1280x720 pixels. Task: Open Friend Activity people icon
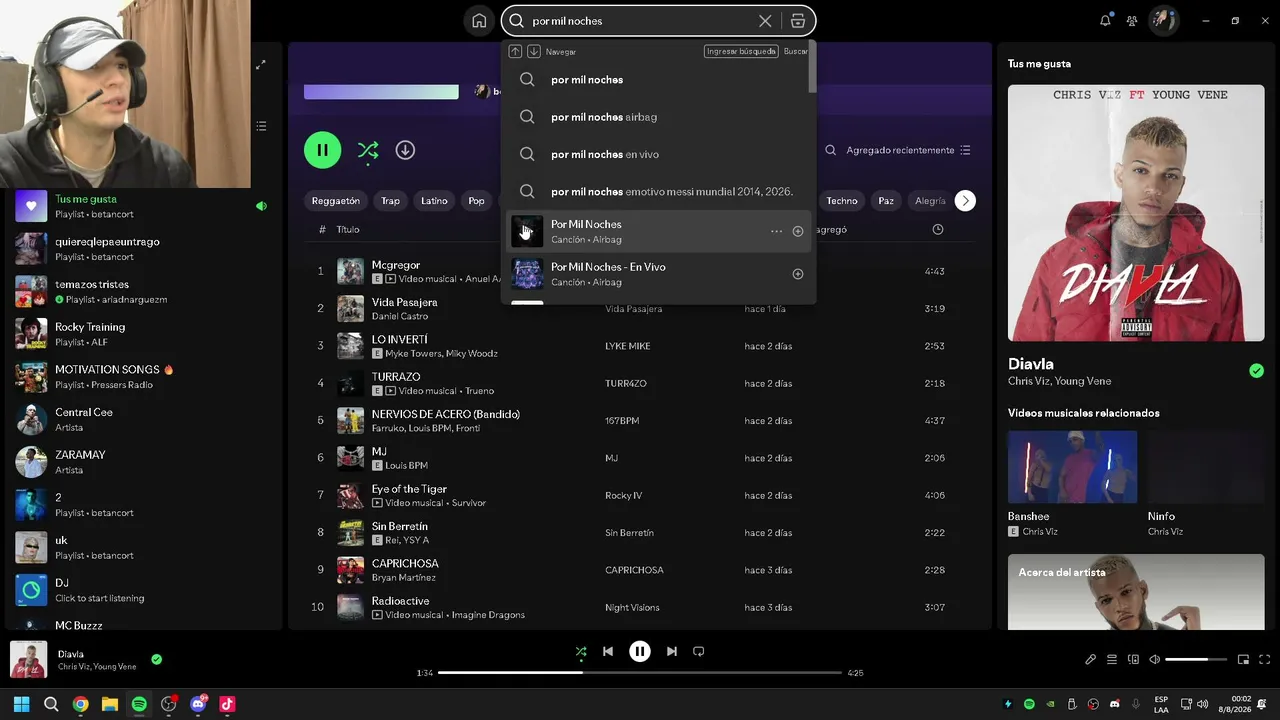(1132, 20)
